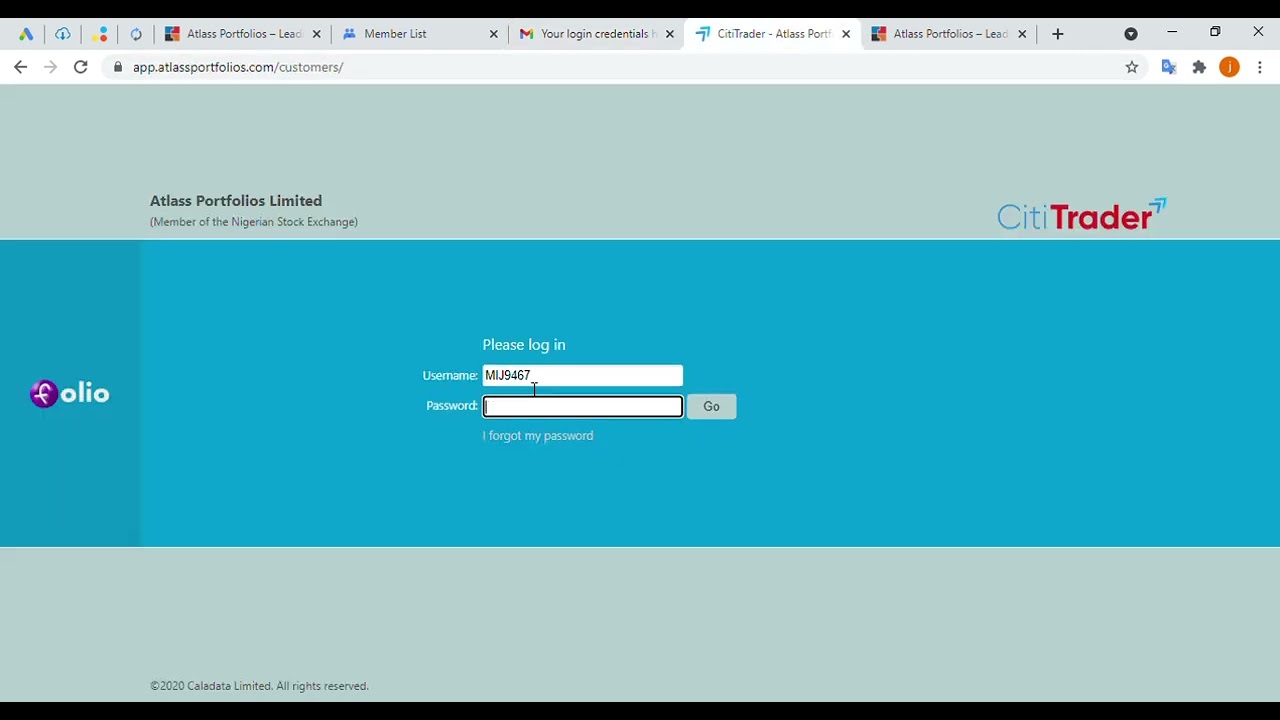Minimize the browser window
1280x720 pixels.
click(x=1172, y=33)
